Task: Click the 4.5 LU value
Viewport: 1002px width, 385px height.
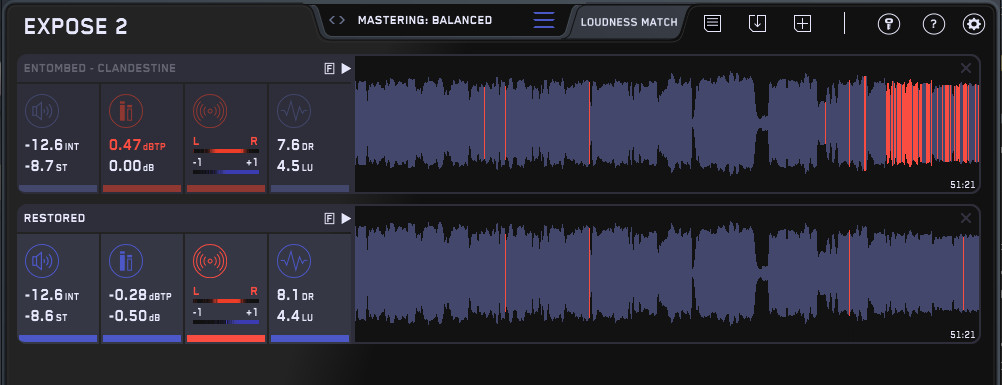Action: 295,167
